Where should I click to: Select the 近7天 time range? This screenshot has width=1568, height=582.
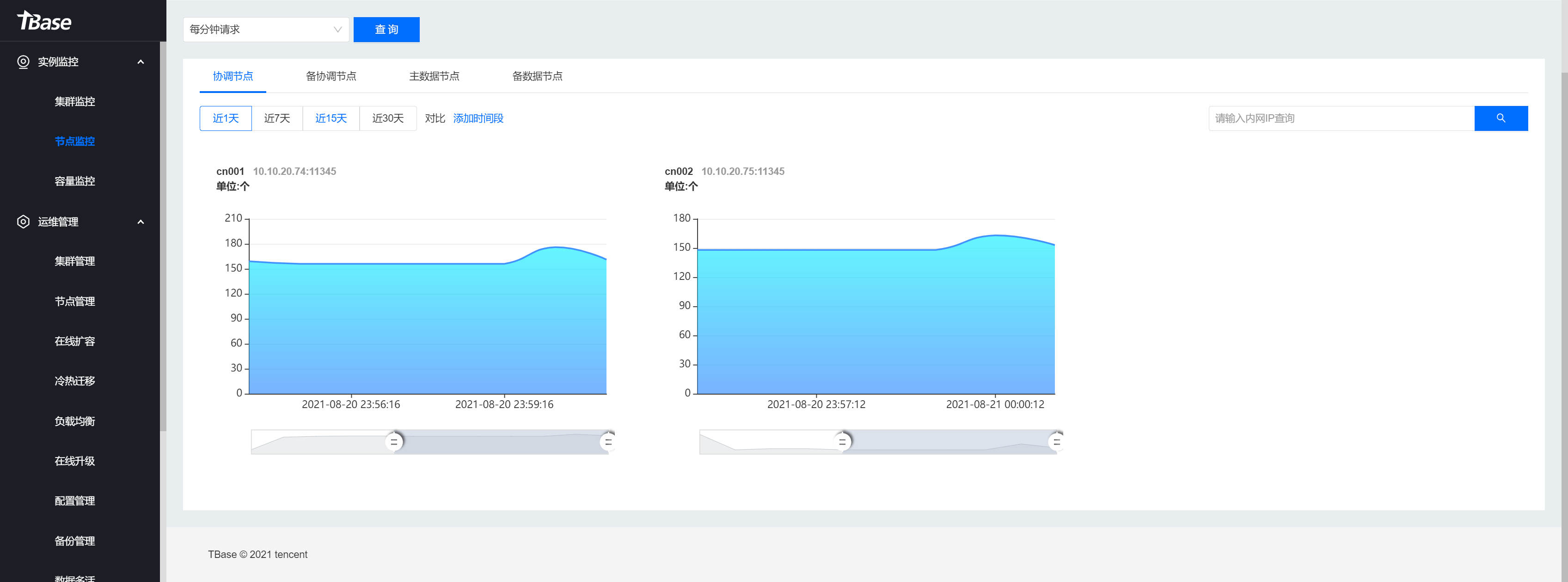tap(277, 118)
